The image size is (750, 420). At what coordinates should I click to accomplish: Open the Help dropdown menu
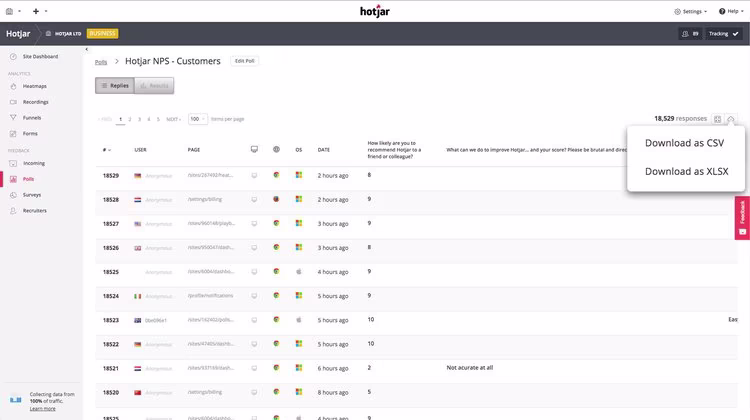point(731,11)
